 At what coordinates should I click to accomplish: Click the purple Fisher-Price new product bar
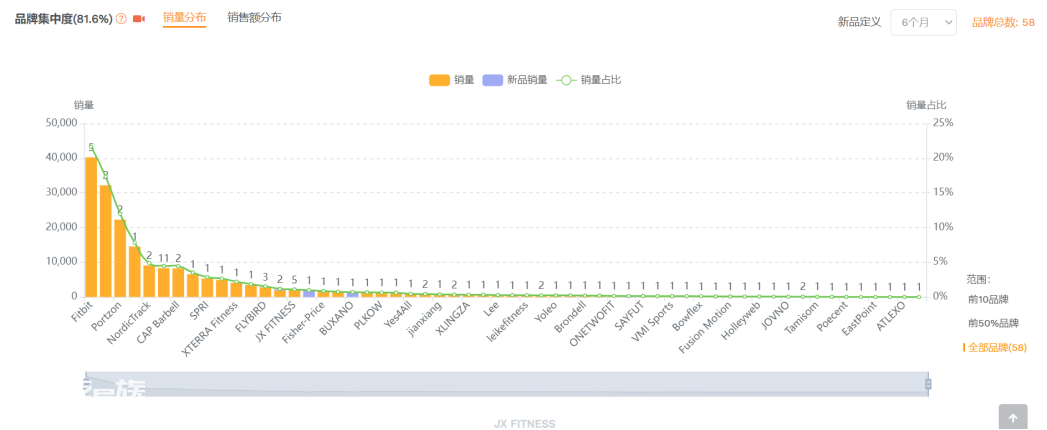(x=309, y=293)
